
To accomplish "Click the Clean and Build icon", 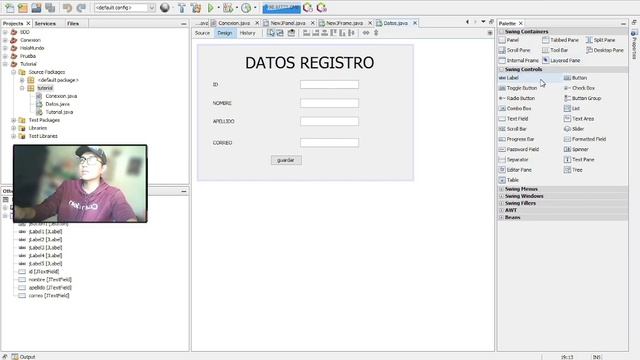I will 196,7.
